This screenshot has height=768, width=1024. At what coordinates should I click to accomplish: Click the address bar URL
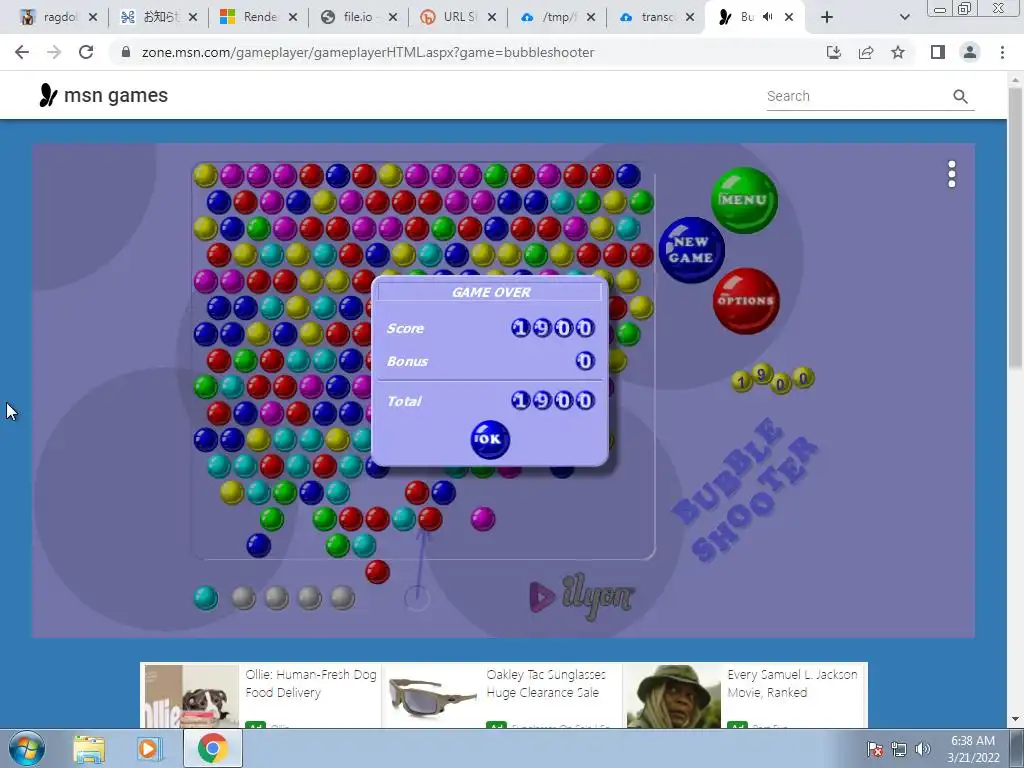pos(368,52)
